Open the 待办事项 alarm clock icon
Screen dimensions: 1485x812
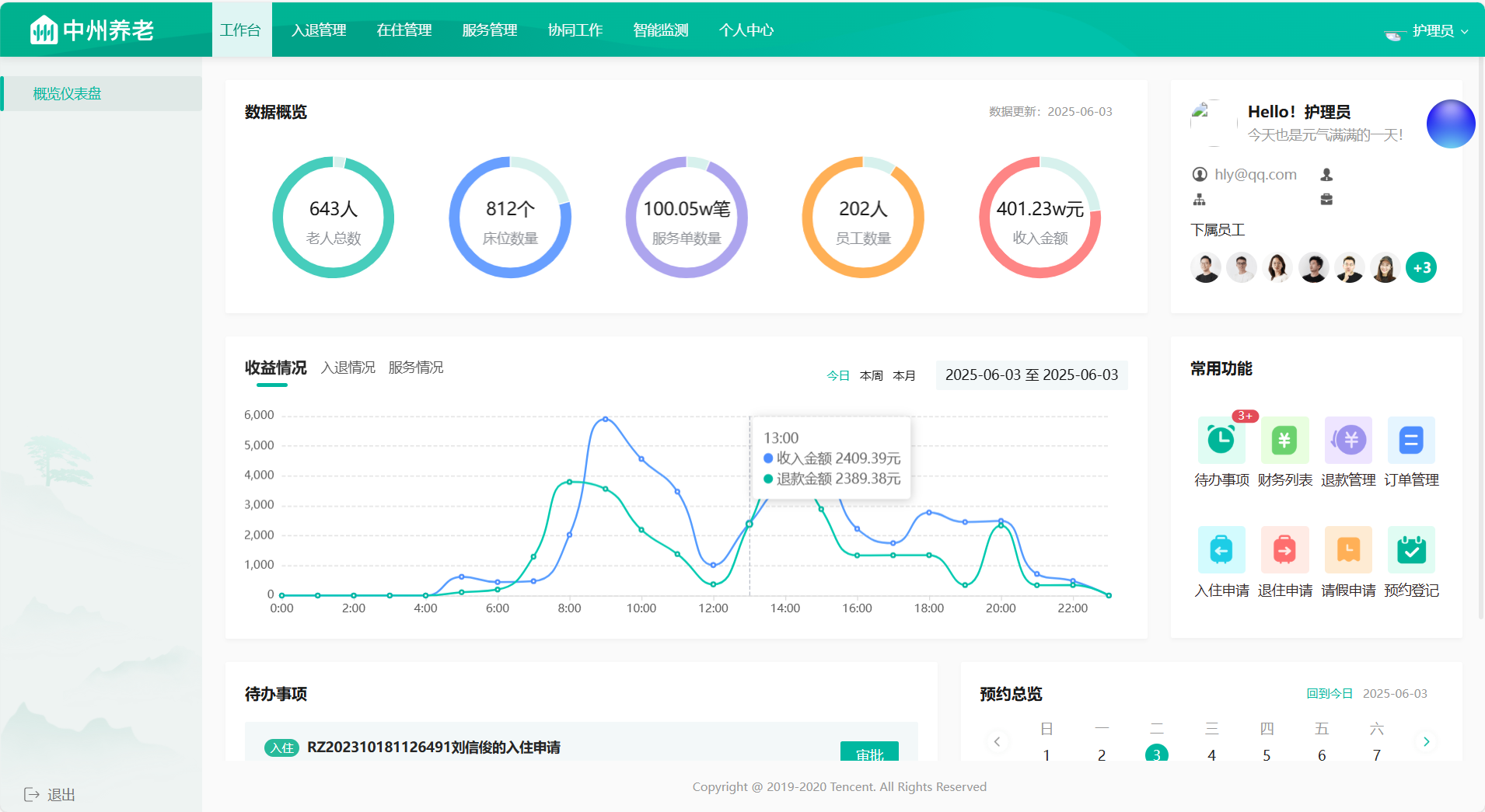1221,441
